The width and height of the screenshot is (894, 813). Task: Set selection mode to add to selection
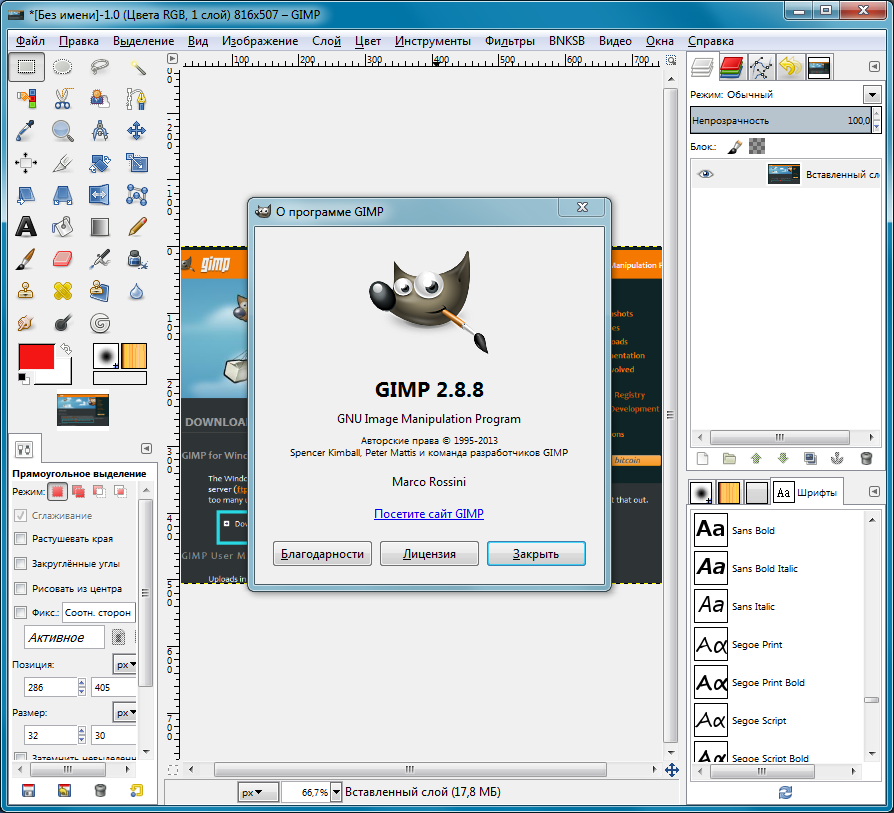pyautogui.click(x=78, y=491)
